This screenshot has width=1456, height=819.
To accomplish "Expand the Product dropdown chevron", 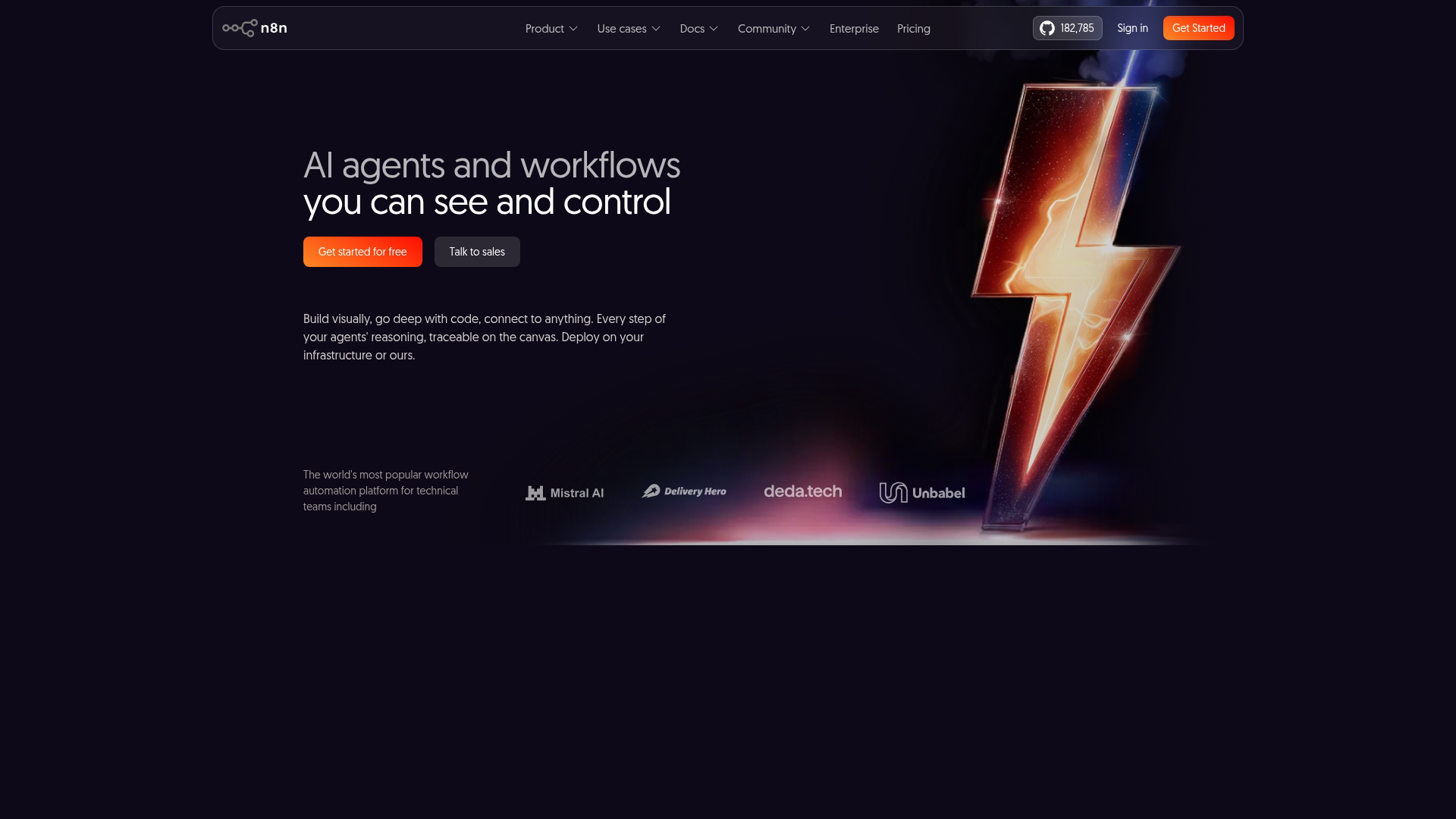I will click(573, 29).
